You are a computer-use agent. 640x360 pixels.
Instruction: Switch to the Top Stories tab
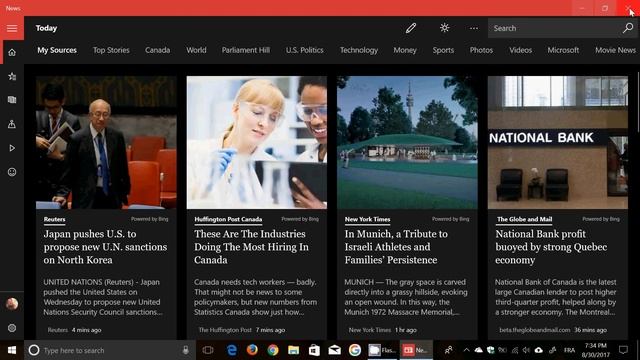click(x=111, y=50)
